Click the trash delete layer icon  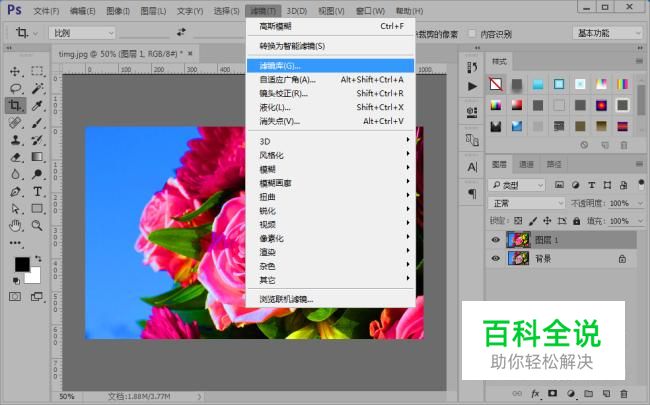[x=623, y=393]
